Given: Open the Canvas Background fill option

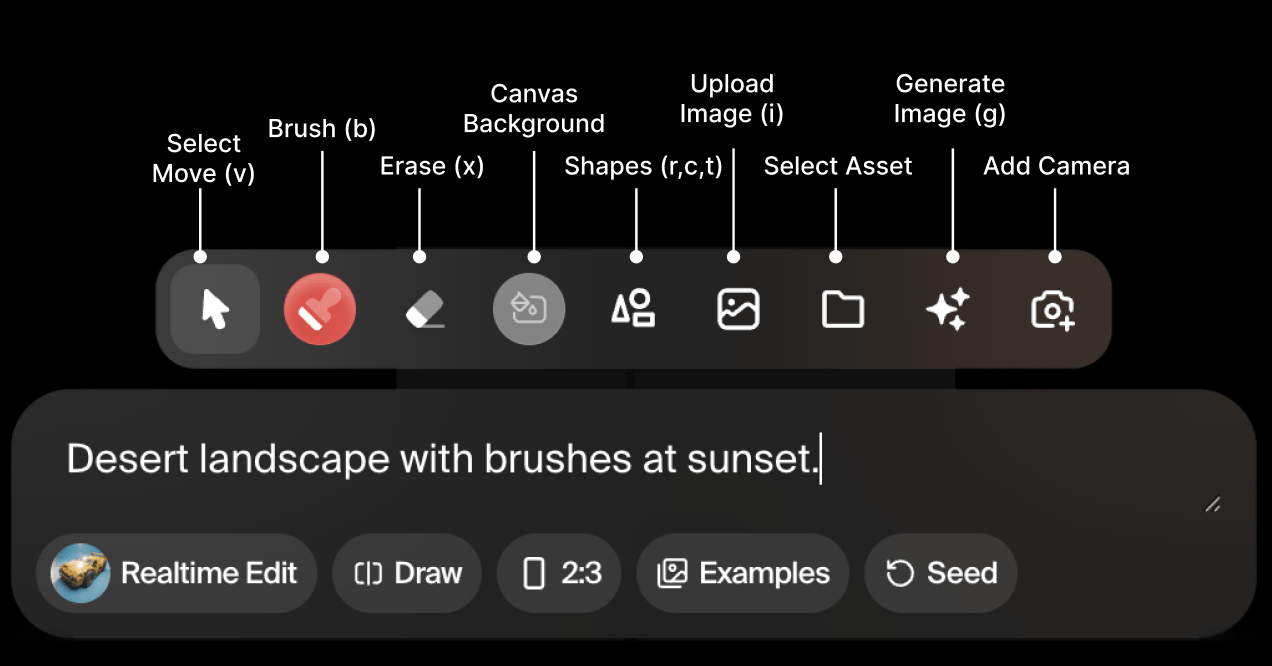Looking at the screenshot, I should tap(529, 309).
